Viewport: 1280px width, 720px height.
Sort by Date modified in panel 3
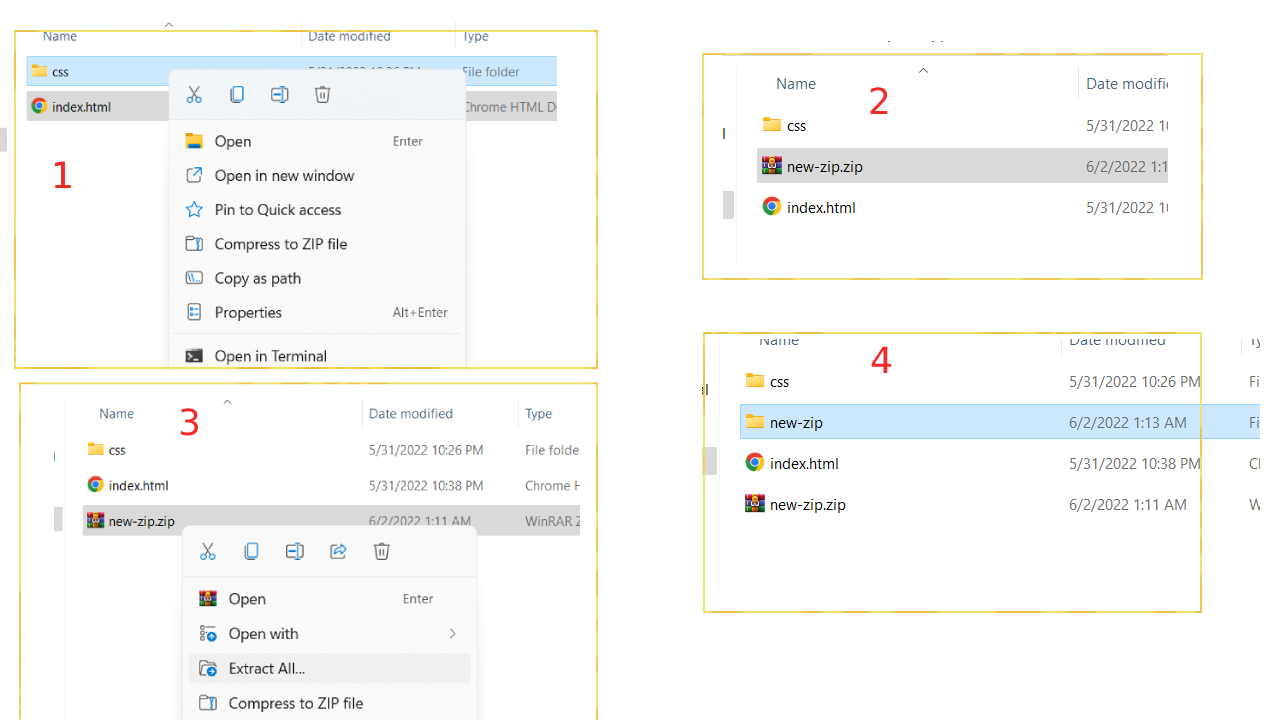(411, 413)
